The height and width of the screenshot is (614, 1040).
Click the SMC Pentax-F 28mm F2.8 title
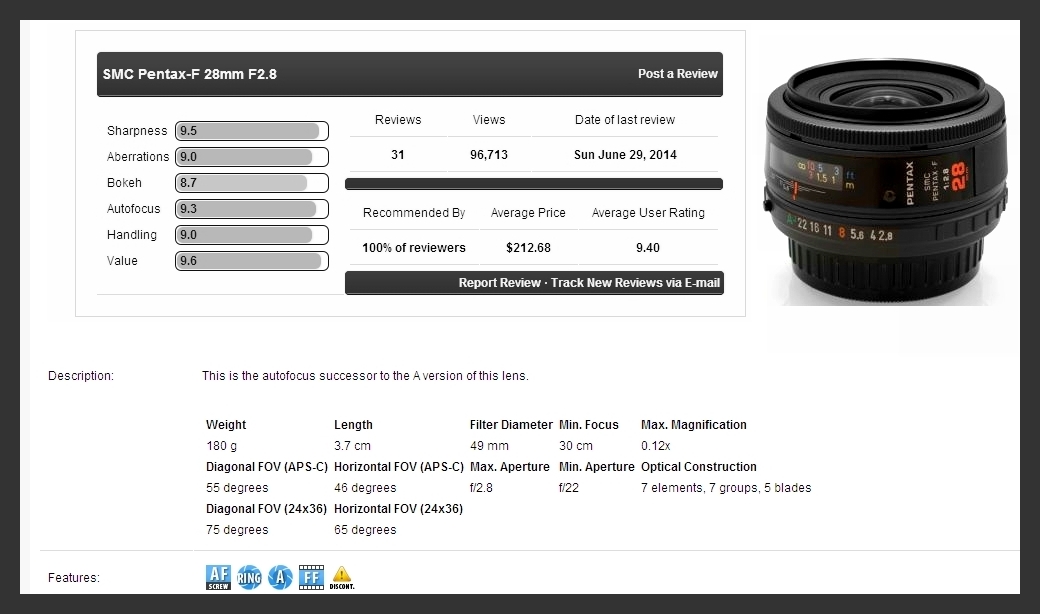tap(190, 74)
